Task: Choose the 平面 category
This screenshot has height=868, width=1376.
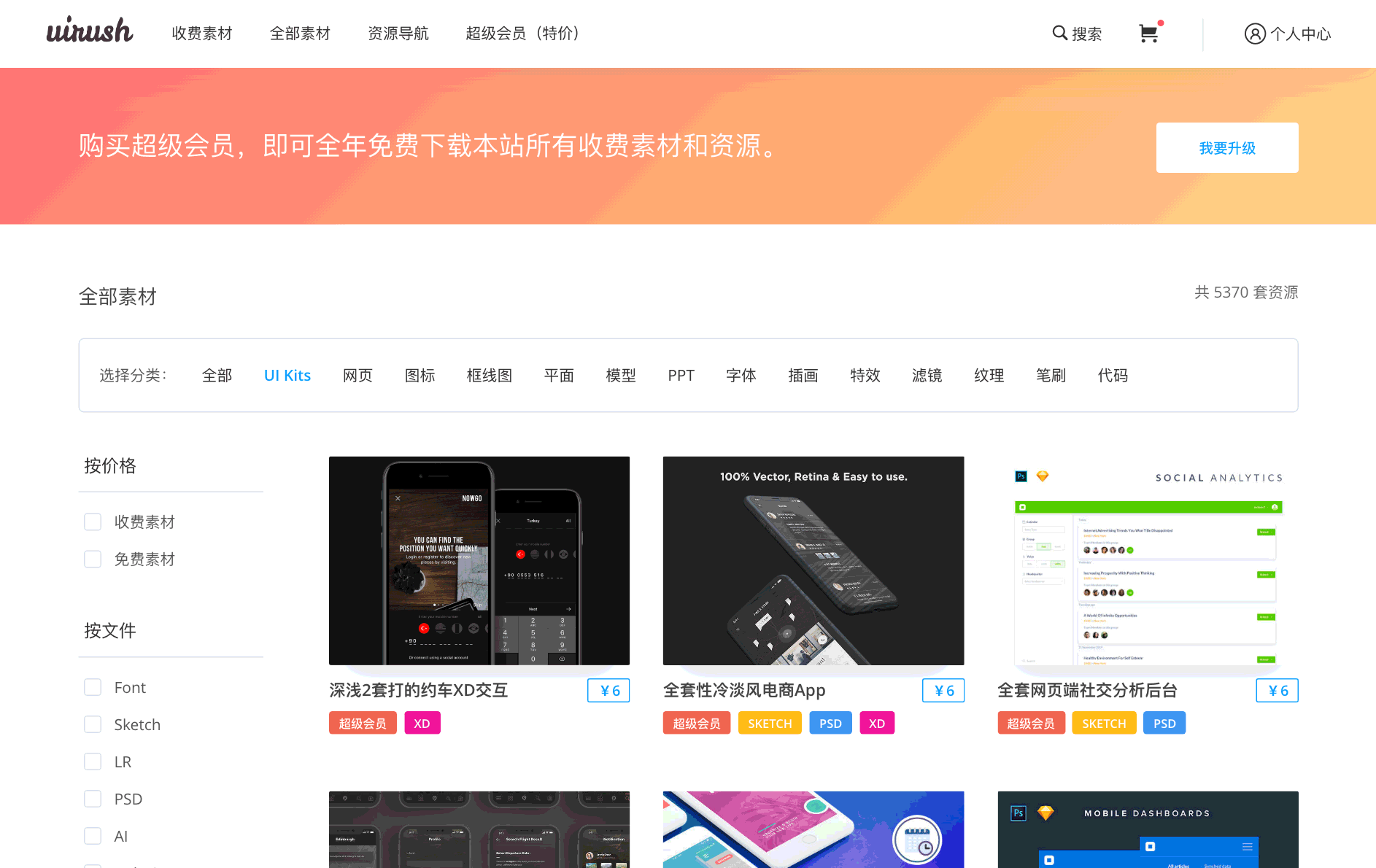Action: point(559,376)
